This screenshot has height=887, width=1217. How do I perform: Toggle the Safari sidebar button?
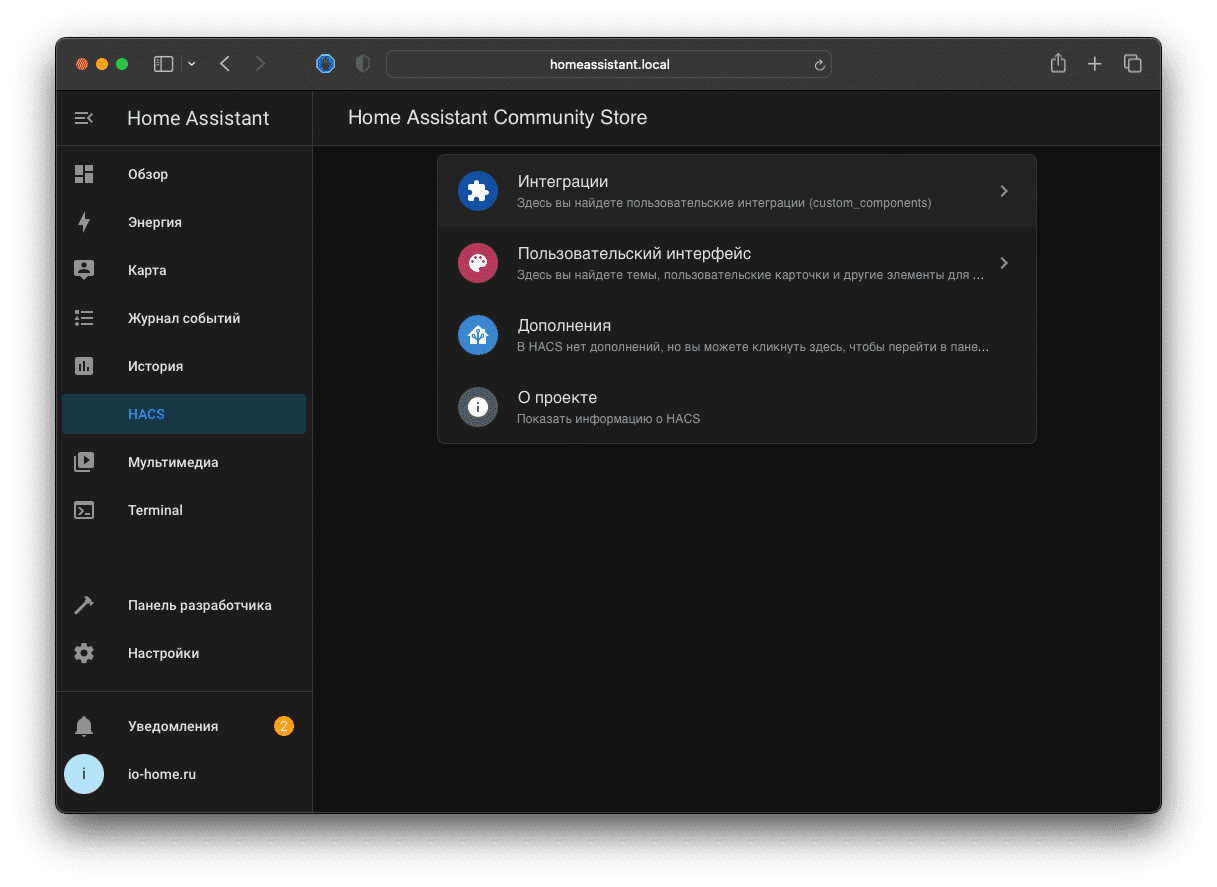tap(164, 64)
